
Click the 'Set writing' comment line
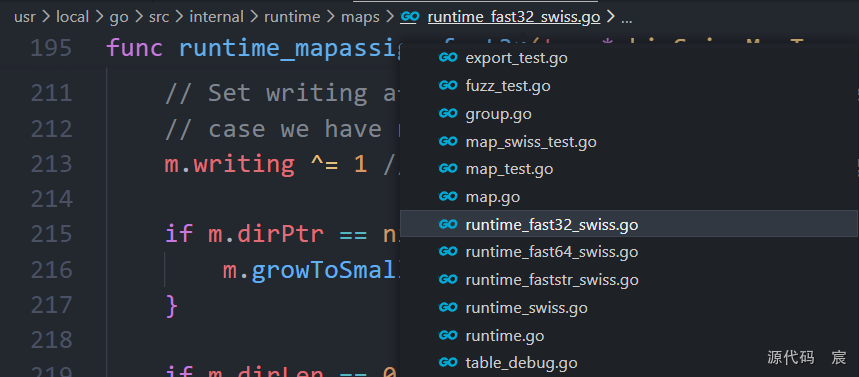click(282, 93)
